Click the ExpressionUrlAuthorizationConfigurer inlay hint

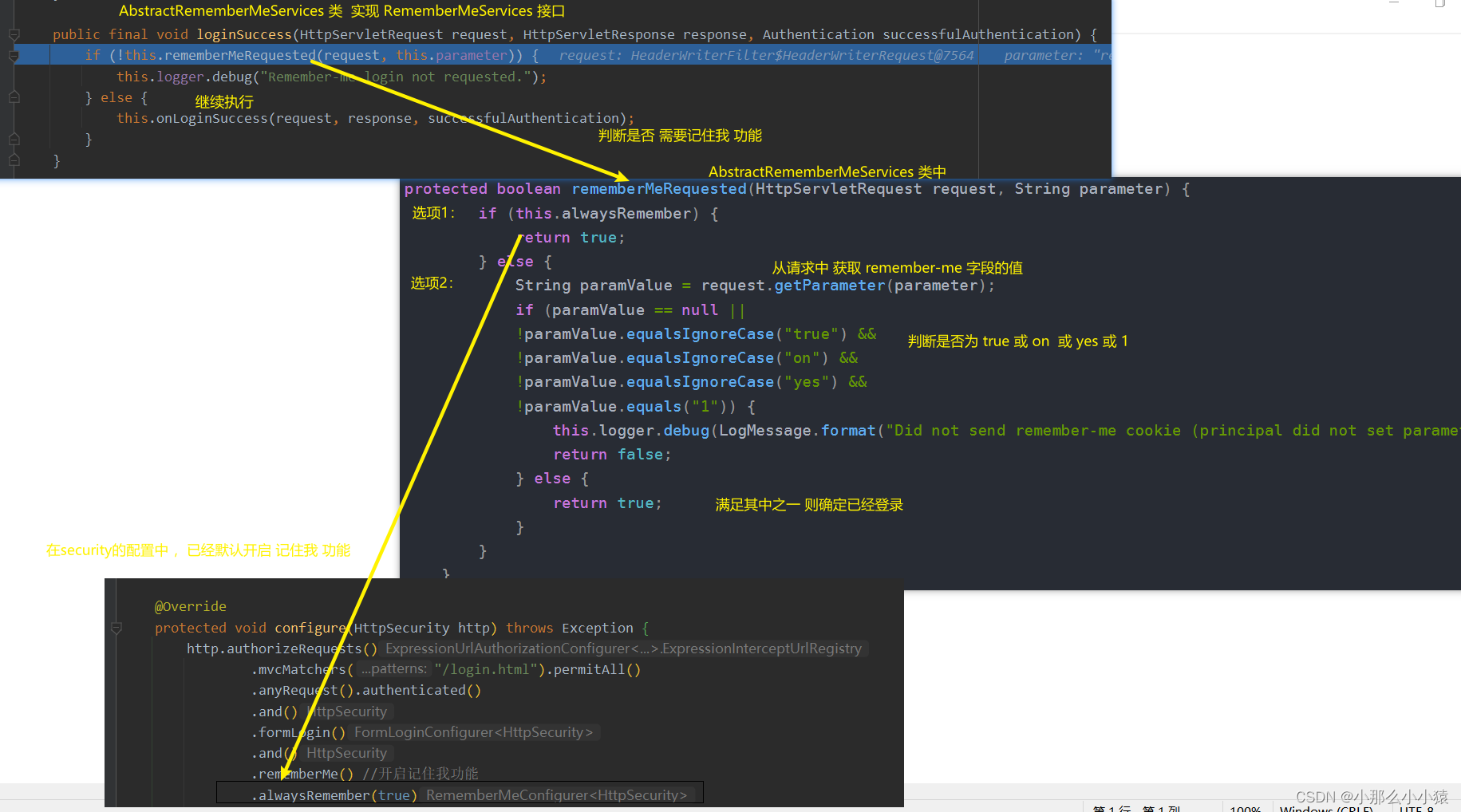pyautogui.click(x=623, y=648)
